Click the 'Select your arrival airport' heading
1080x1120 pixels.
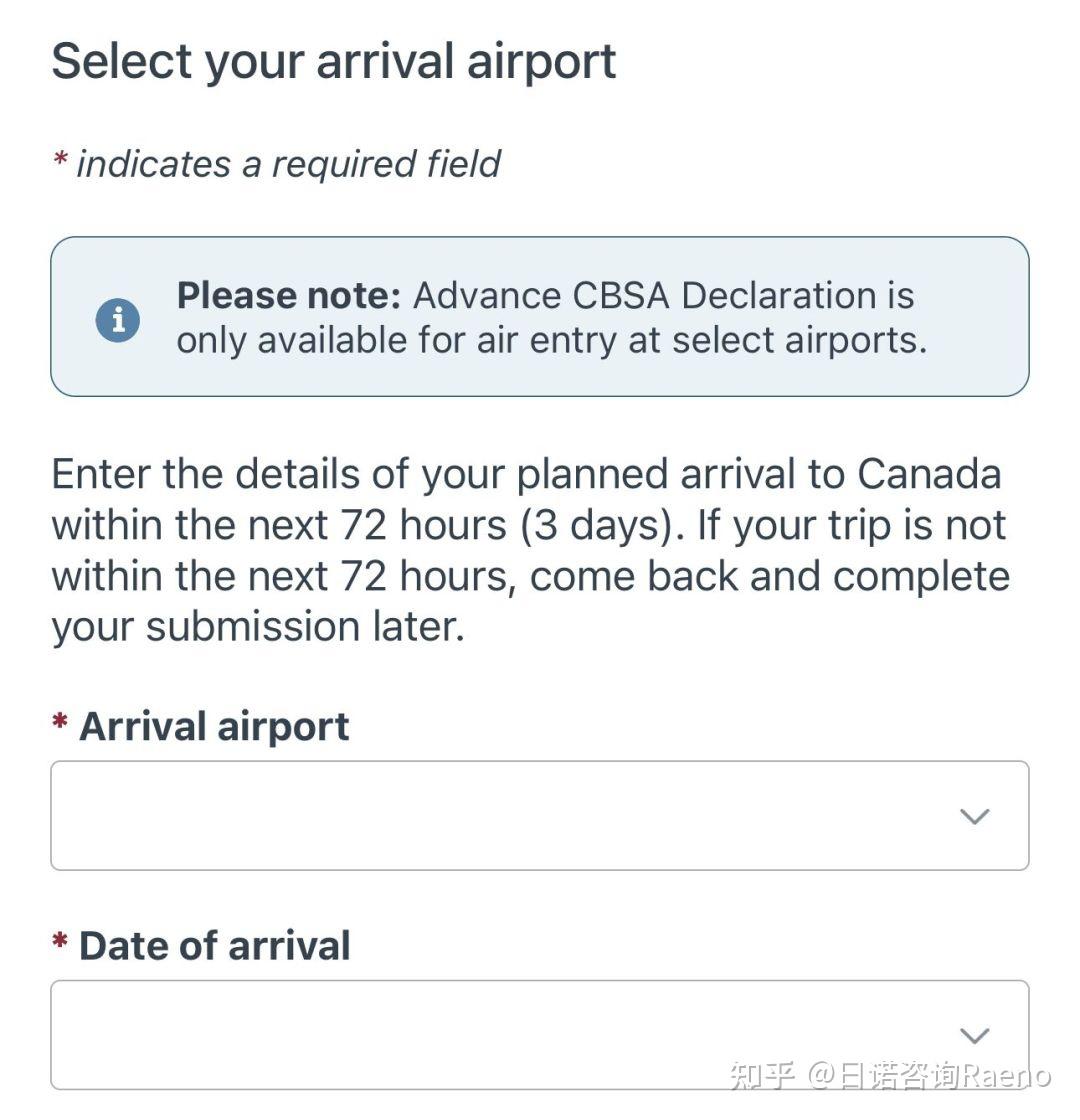pyautogui.click(x=333, y=61)
